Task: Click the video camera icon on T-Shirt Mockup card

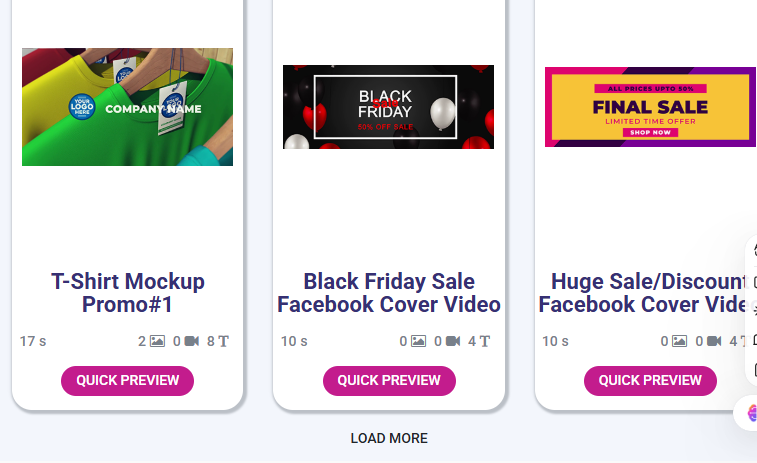Action: (x=191, y=341)
